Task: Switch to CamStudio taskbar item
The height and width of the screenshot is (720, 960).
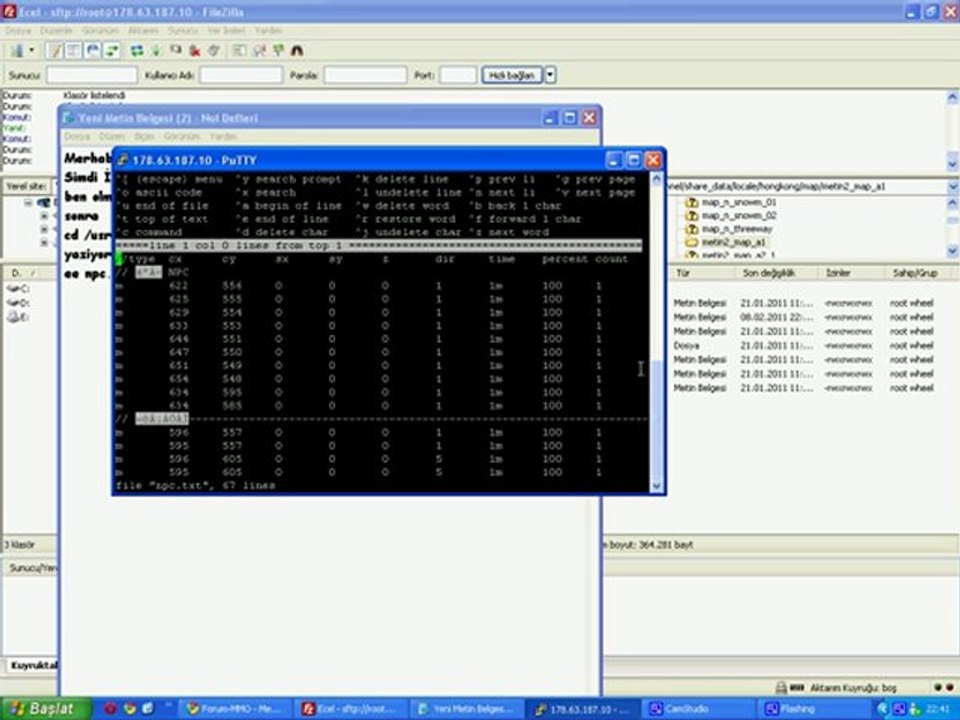Action: 698,709
